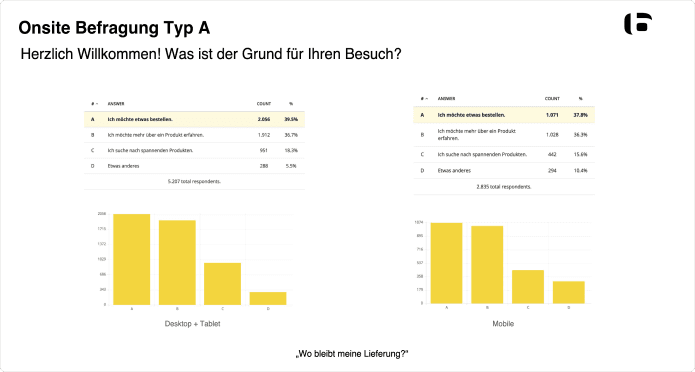Select the ANSWER column header in Desktop table

(116, 104)
